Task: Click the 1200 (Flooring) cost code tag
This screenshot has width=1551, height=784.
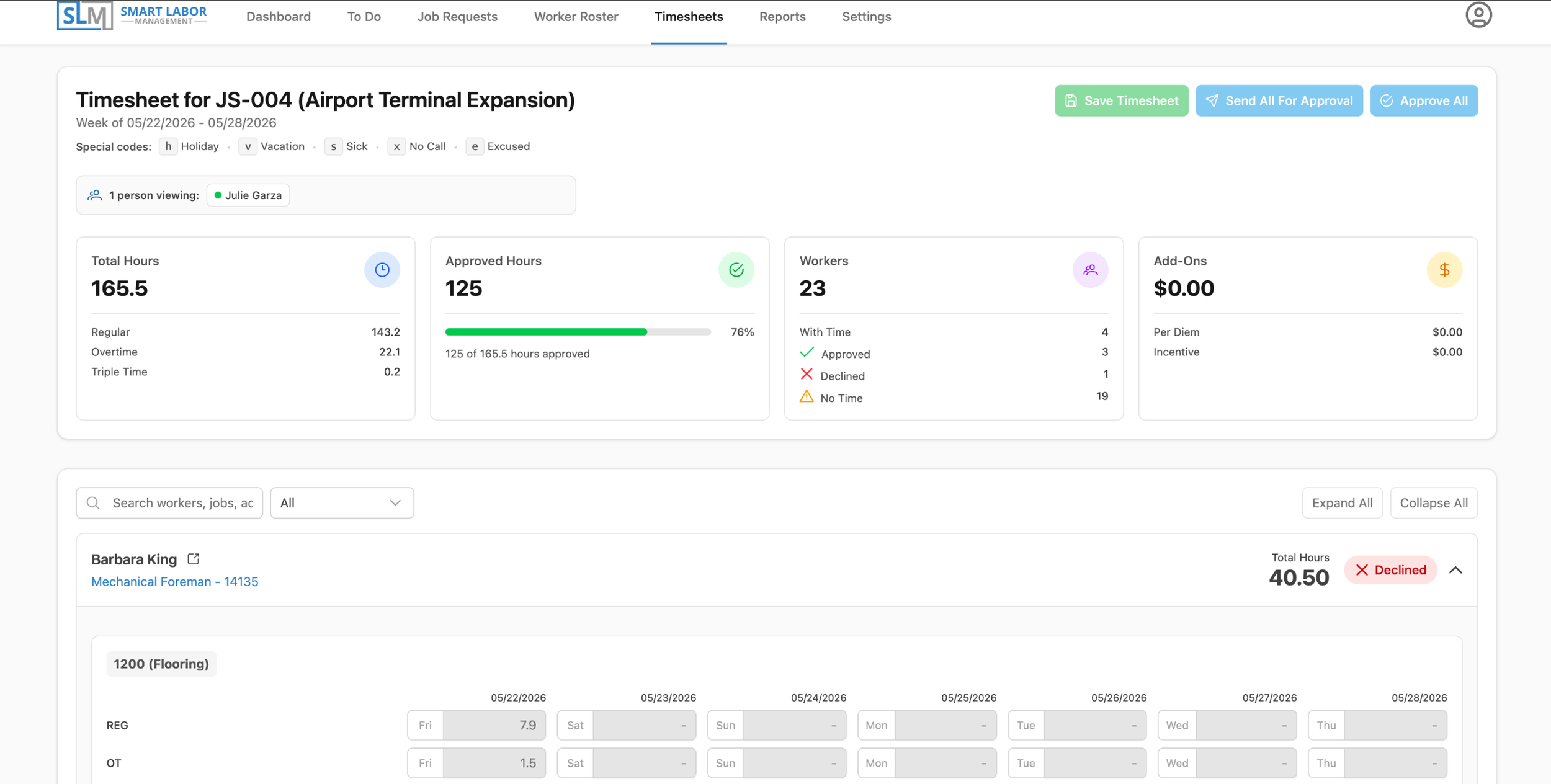Action: (161, 664)
